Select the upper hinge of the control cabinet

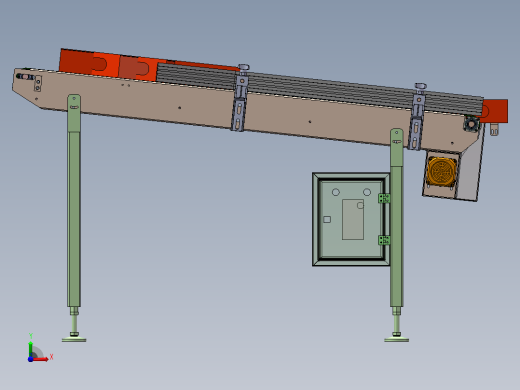click(x=384, y=198)
